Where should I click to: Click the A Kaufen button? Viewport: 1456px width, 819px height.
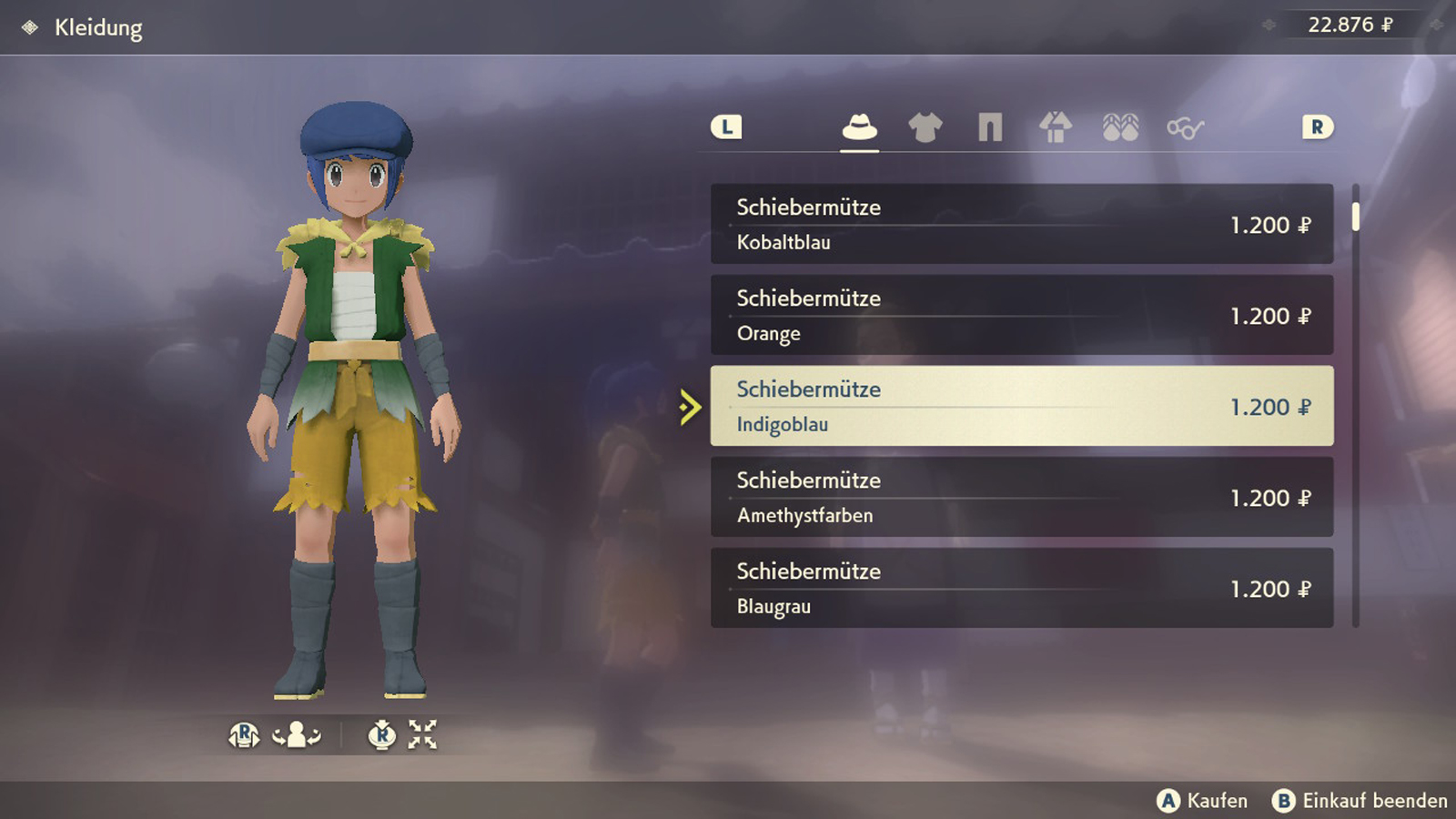pyautogui.click(x=1201, y=801)
